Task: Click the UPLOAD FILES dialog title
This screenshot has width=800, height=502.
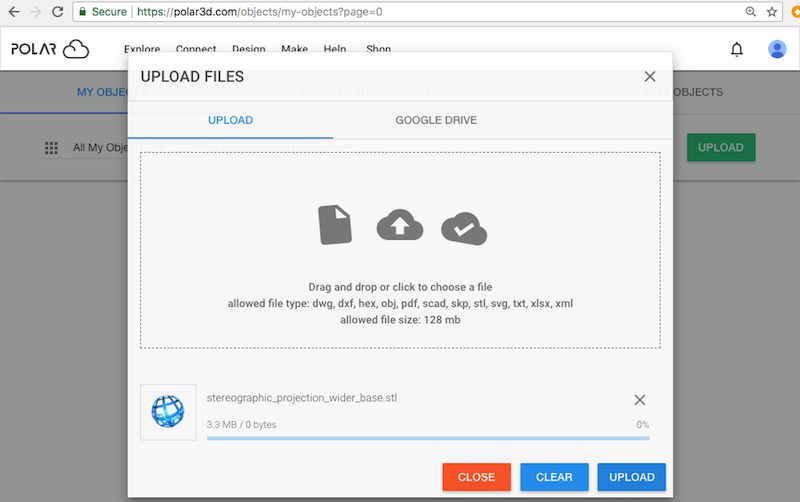Action: coord(192,77)
